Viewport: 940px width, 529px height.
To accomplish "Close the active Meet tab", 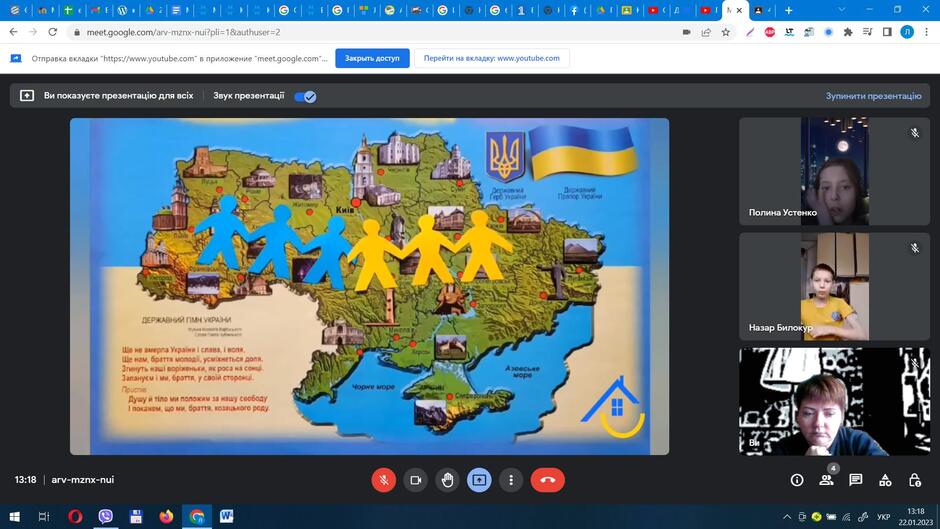I will pos(739,10).
